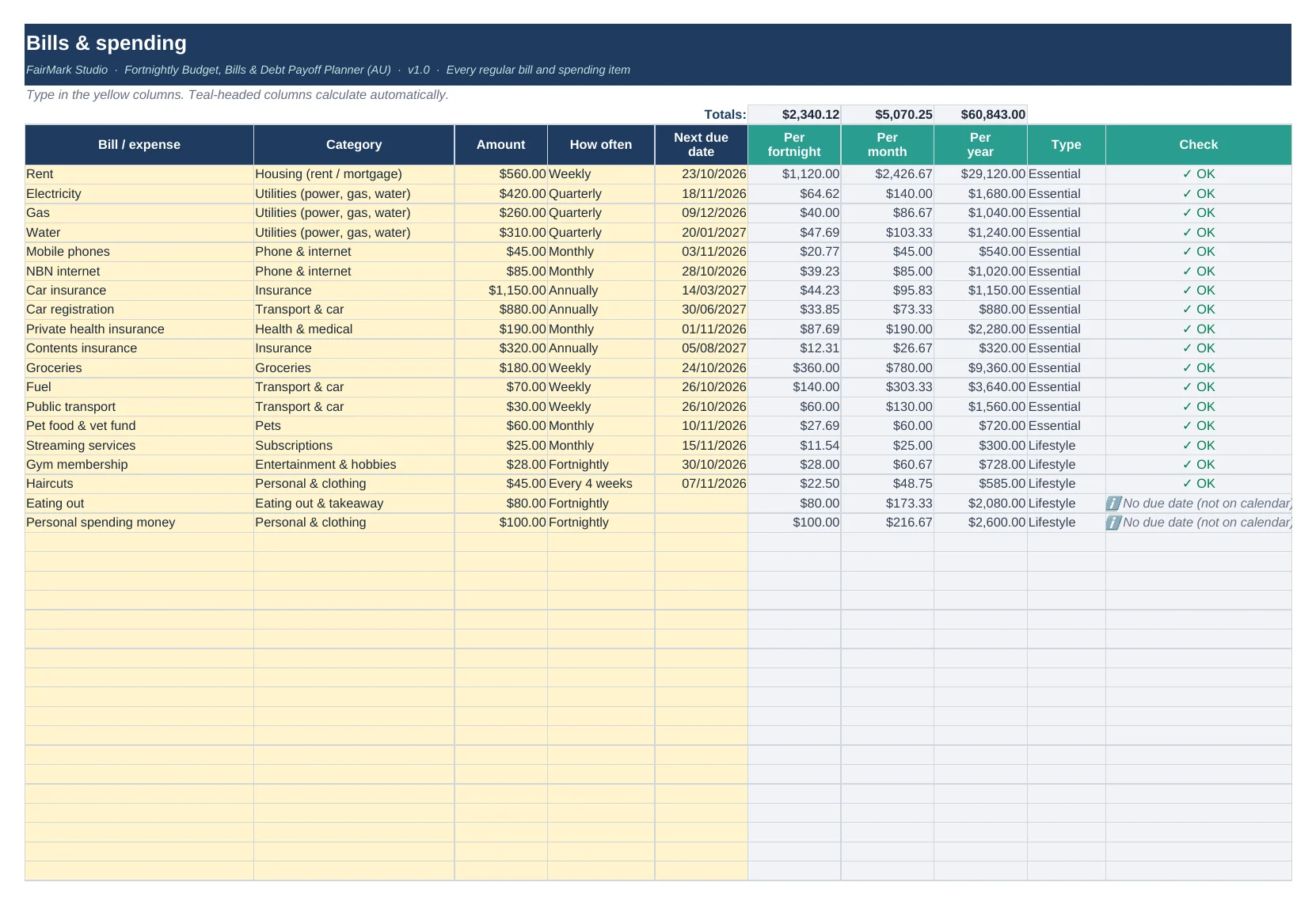Select the 'Next due date' header
This screenshot has width=1316, height=905.
point(702,145)
